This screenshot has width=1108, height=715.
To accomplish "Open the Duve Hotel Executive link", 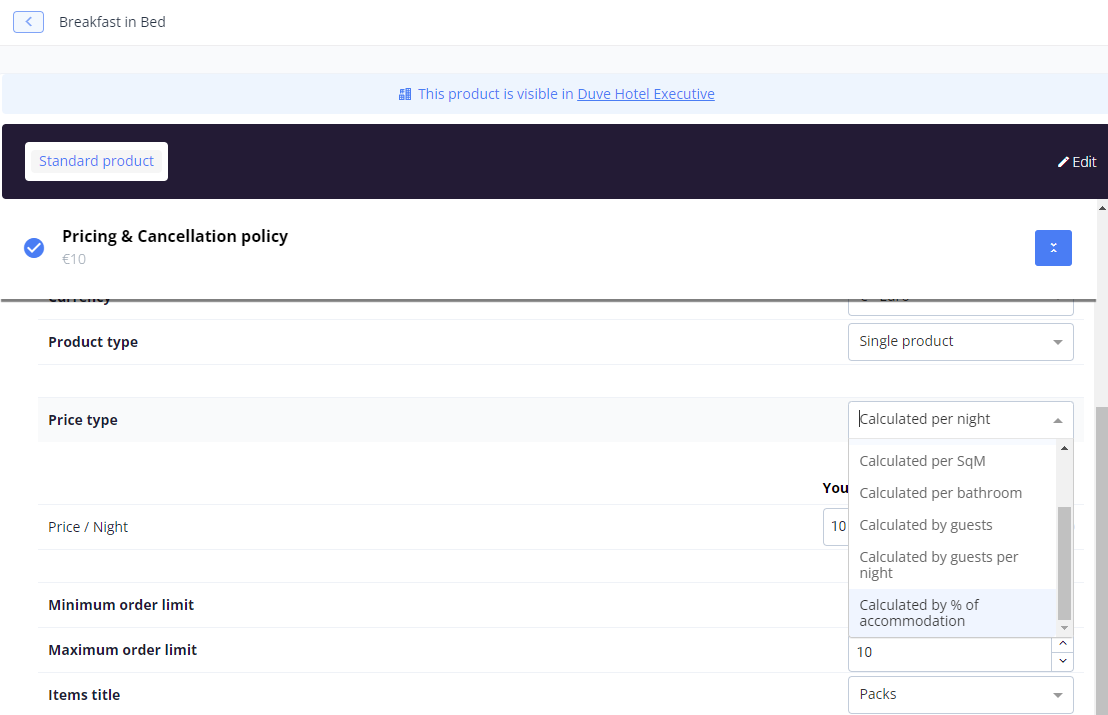I will pyautogui.click(x=645, y=94).
